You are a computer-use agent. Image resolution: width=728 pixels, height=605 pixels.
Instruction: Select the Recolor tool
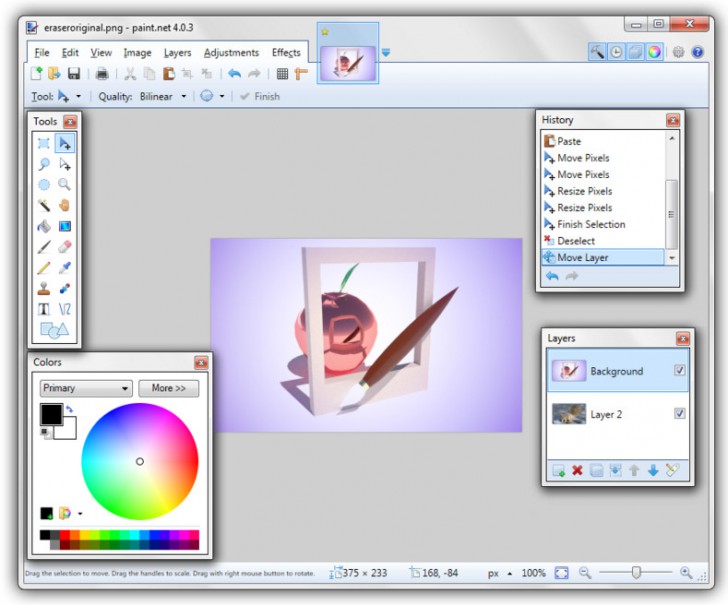tap(65, 288)
